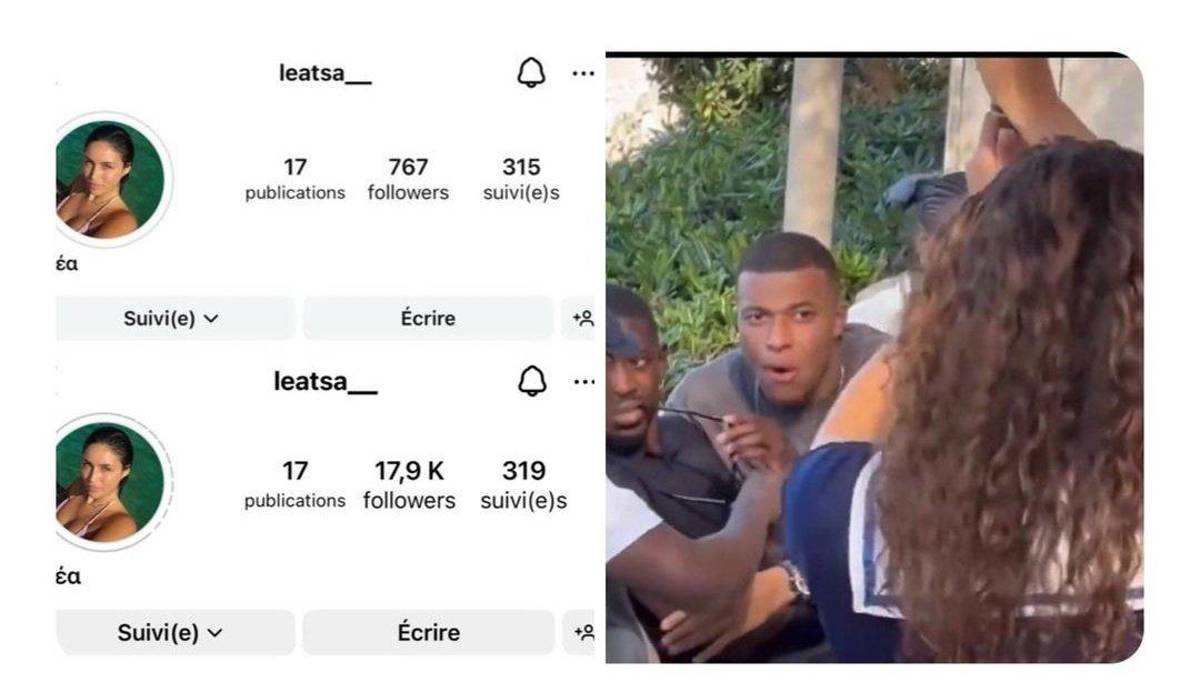Open the three-dot menu on the bottom profile
This screenshot has width=1200, height=682.
[584, 381]
